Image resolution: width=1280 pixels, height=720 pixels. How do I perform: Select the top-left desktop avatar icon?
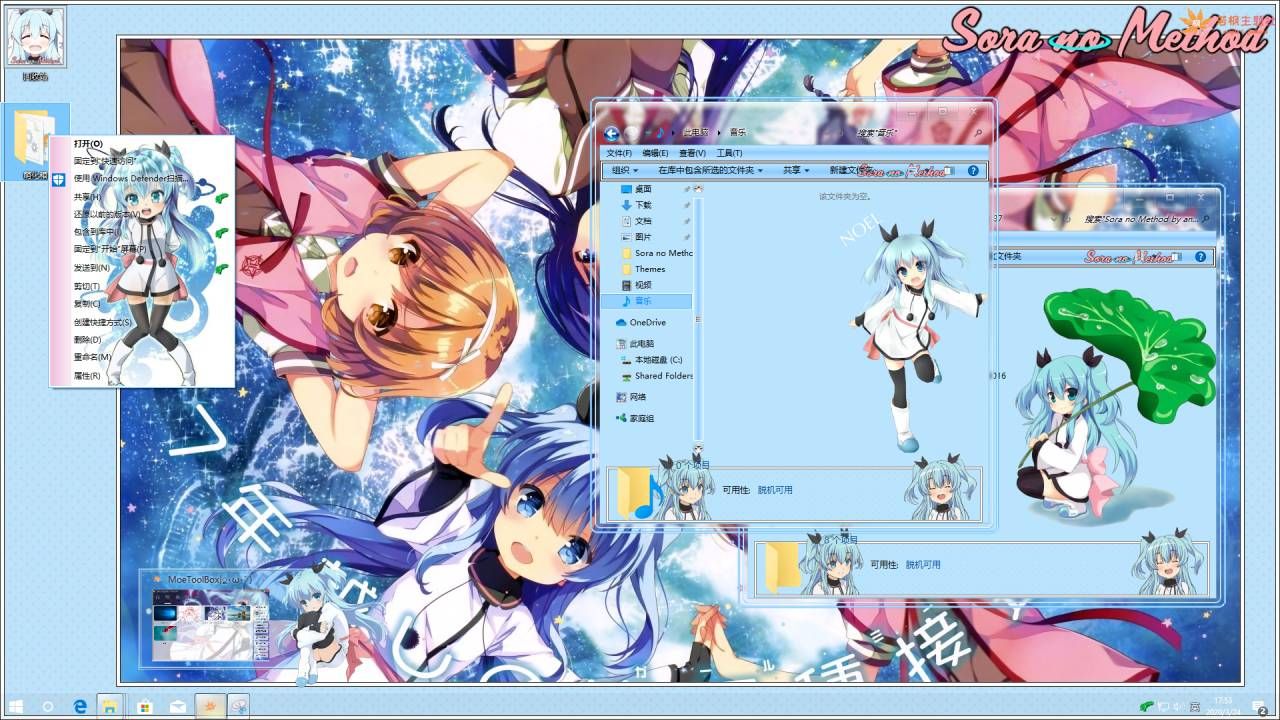pyautogui.click(x=36, y=38)
